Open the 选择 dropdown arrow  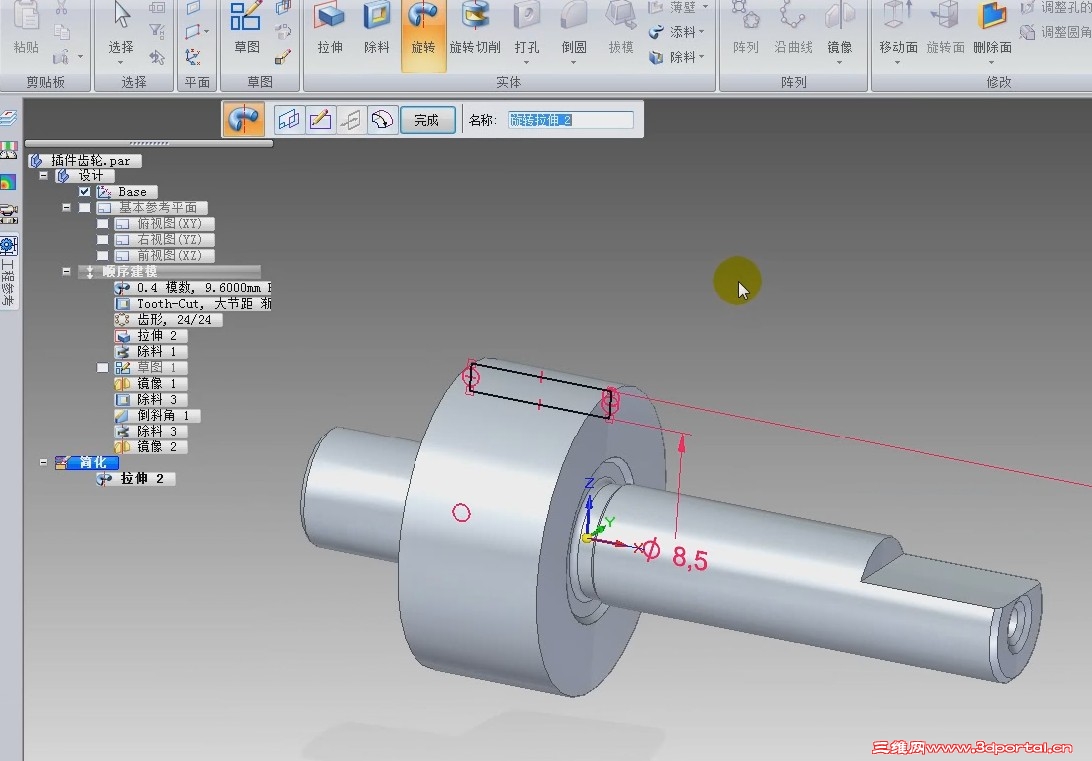point(121,63)
